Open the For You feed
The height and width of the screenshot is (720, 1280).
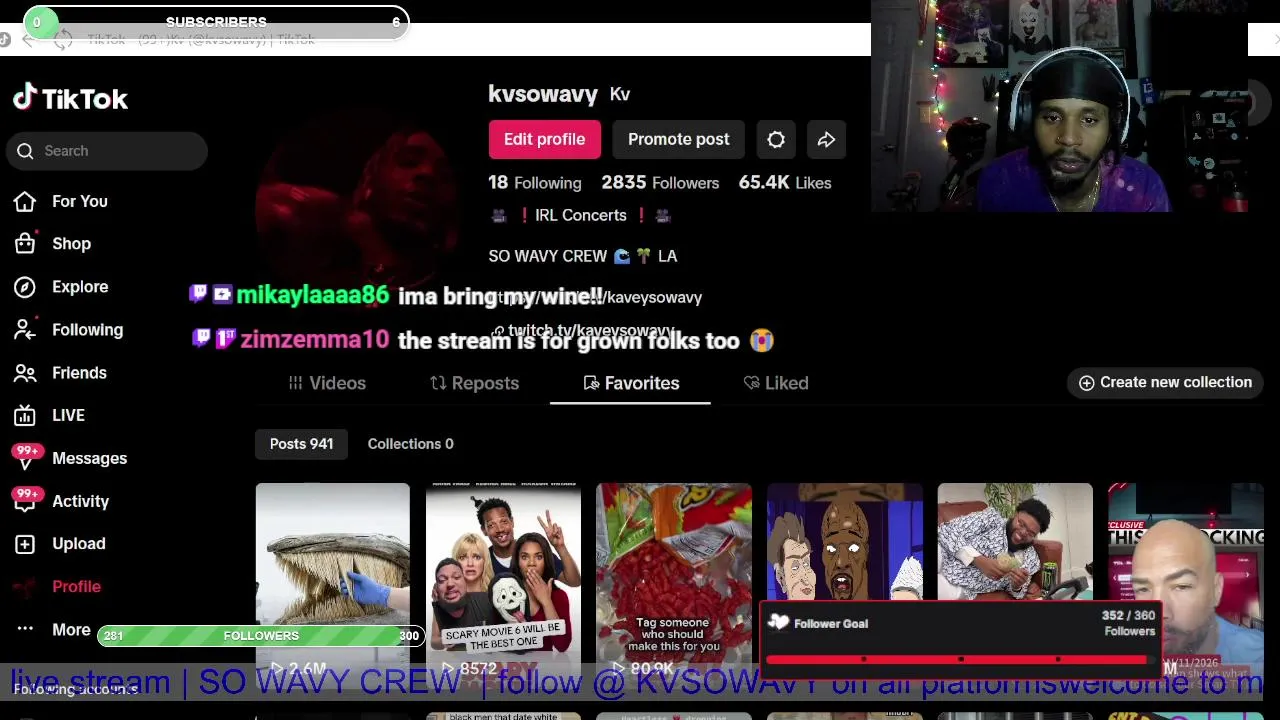(79, 201)
